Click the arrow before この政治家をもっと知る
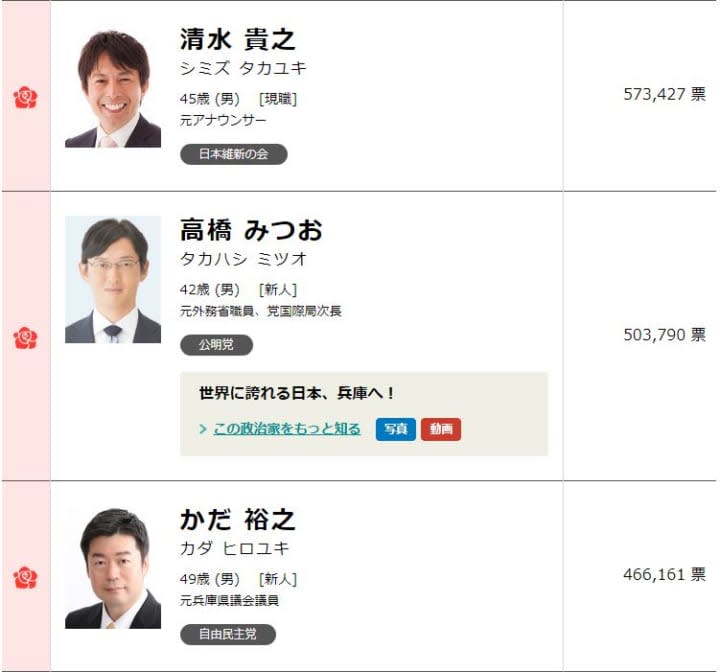Viewport: 720px width, 672px height. pos(203,429)
